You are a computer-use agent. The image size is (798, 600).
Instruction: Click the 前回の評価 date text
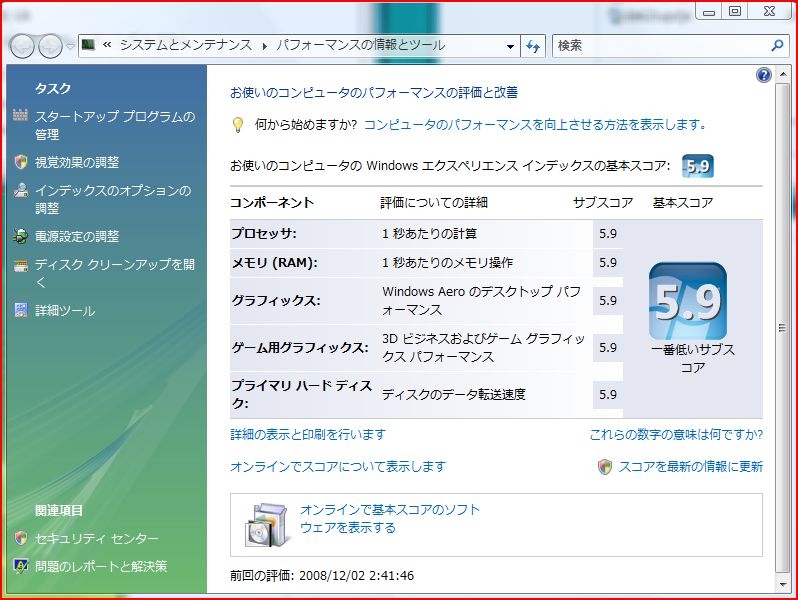322,576
